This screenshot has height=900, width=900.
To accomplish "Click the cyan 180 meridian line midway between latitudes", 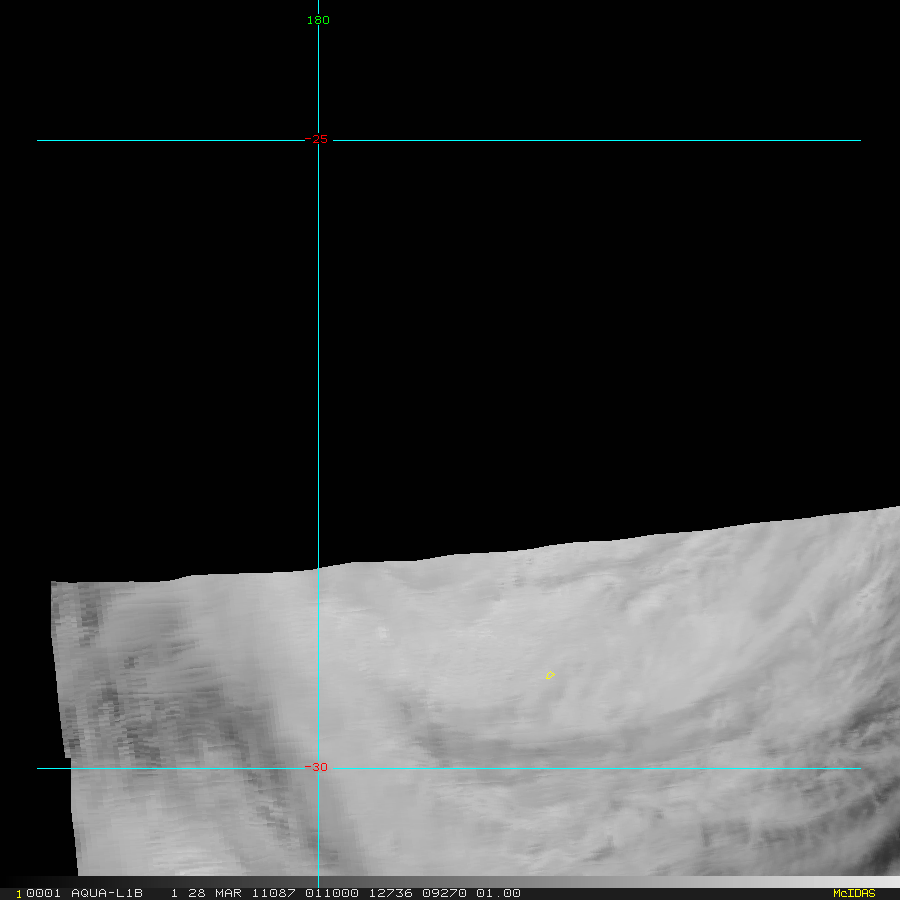I will coord(318,454).
